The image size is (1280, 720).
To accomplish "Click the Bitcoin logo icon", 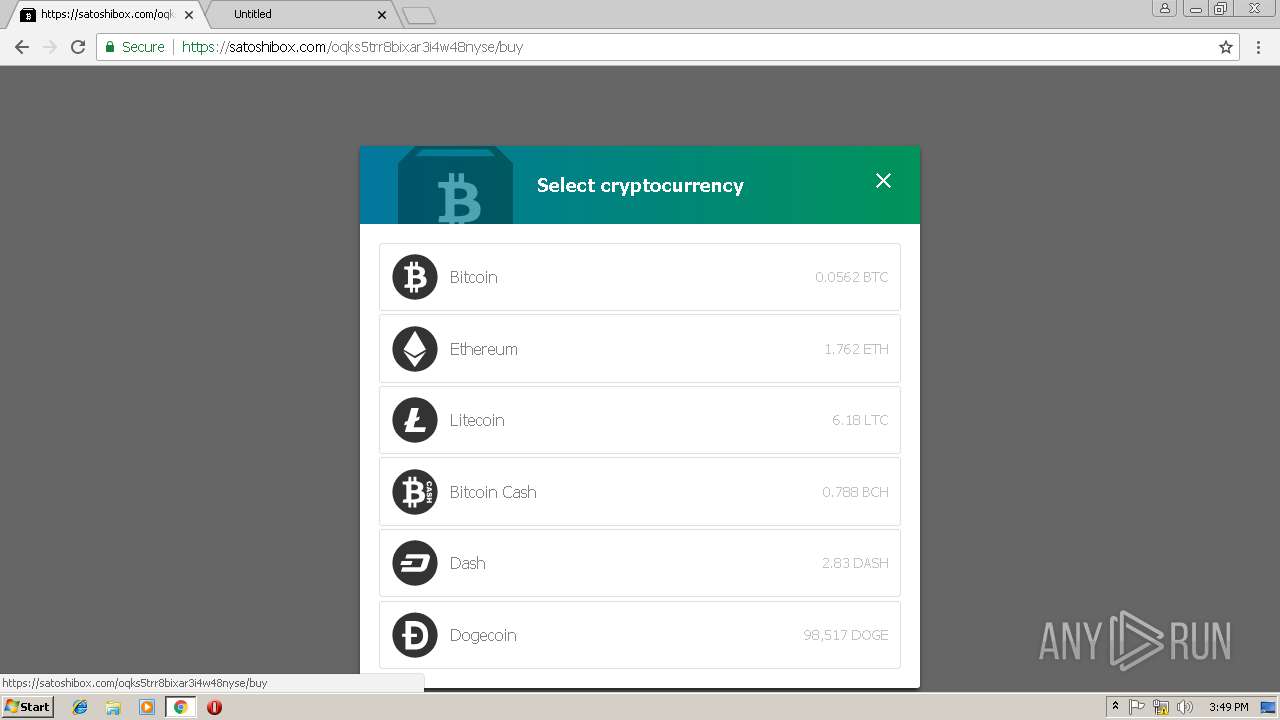I will (x=415, y=277).
